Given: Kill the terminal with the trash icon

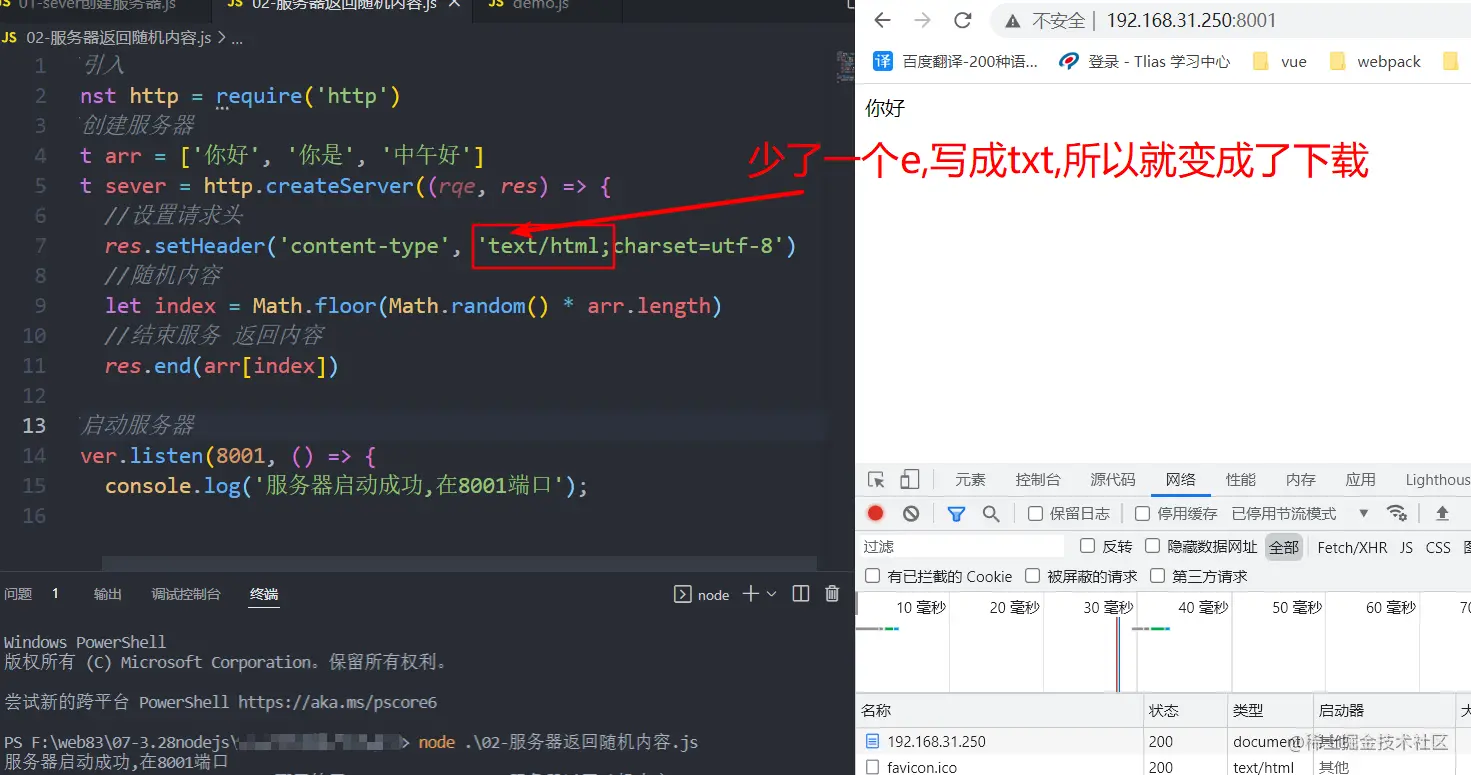Looking at the screenshot, I should pos(832,594).
